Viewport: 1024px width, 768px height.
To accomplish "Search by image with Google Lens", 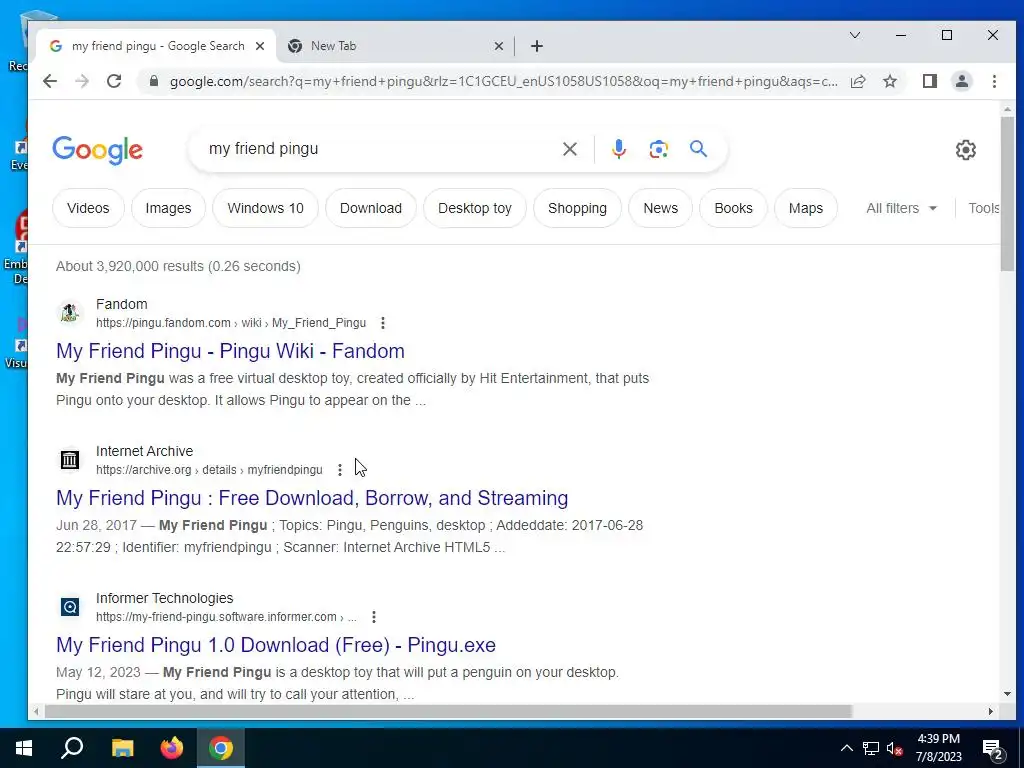I will click(658, 149).
